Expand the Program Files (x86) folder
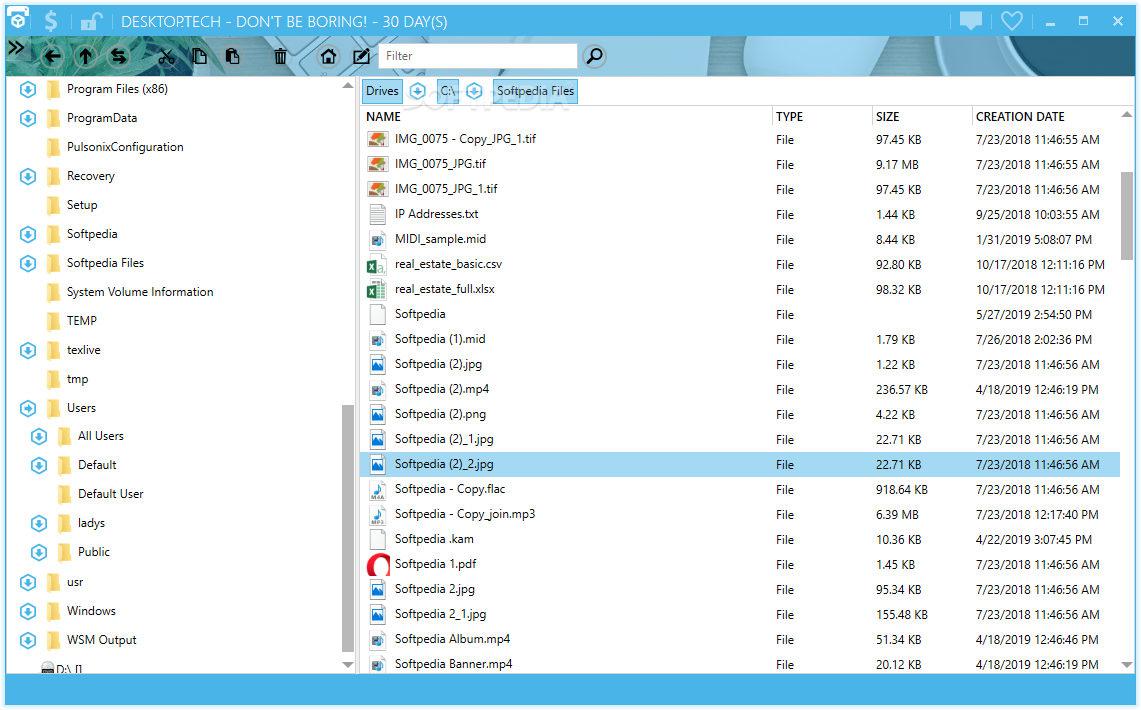Image resolution: width=1141 pixels, height=710 pixels. tap(28, 89)
